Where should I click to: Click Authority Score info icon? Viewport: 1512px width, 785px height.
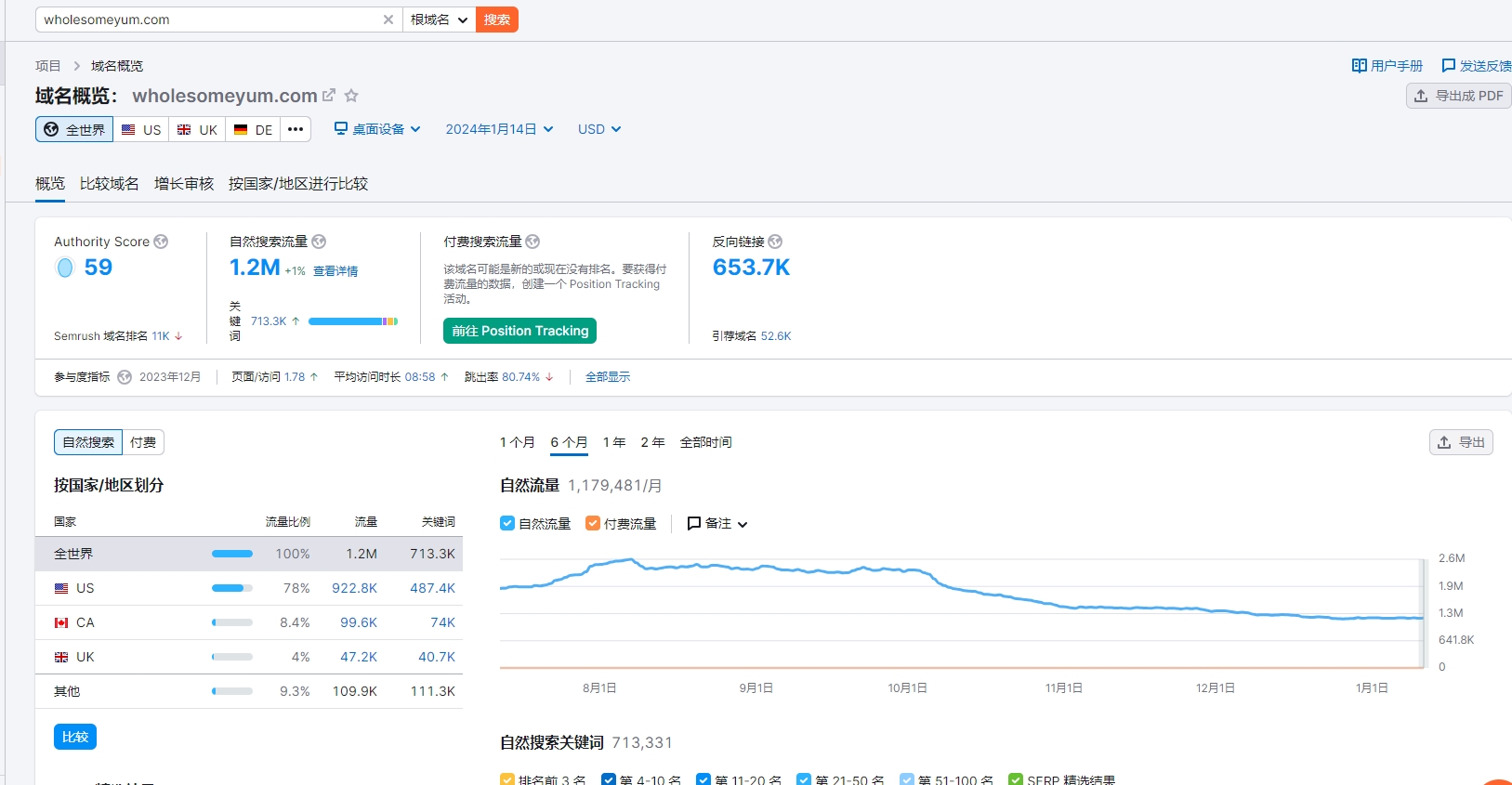[x=161, y=242]
